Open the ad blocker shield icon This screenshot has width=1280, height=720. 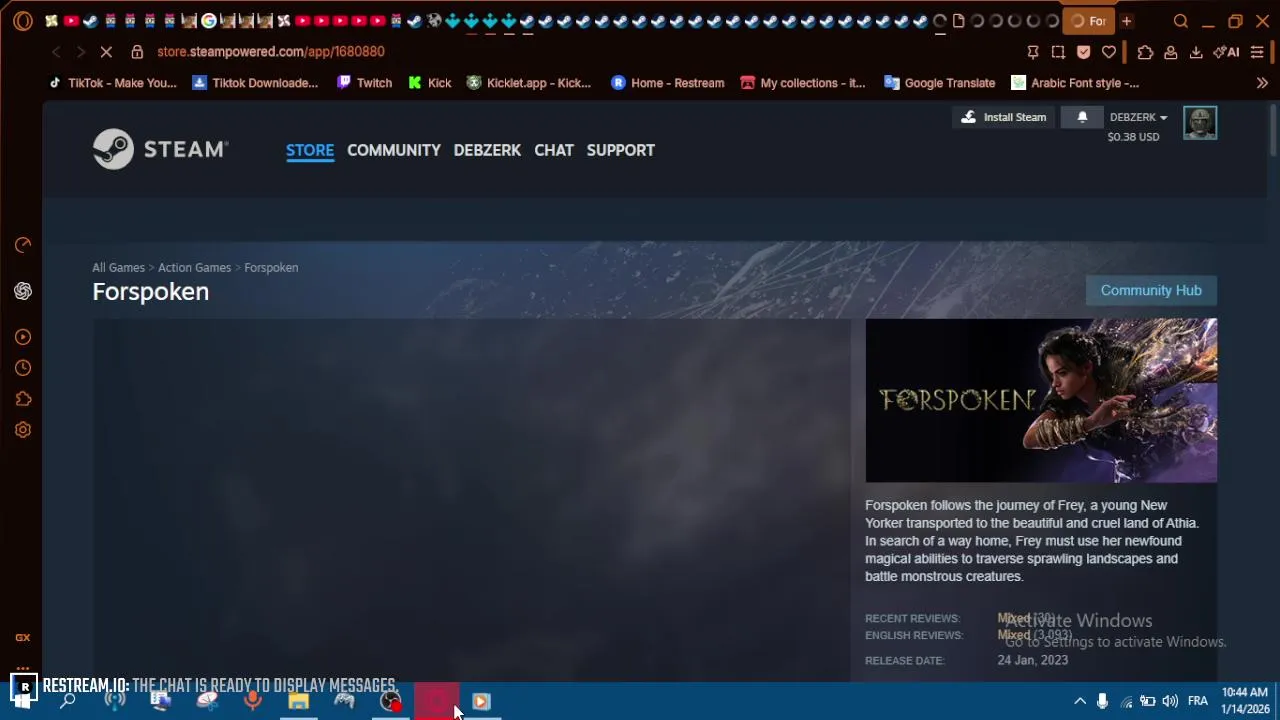[x=1083, y=52]
